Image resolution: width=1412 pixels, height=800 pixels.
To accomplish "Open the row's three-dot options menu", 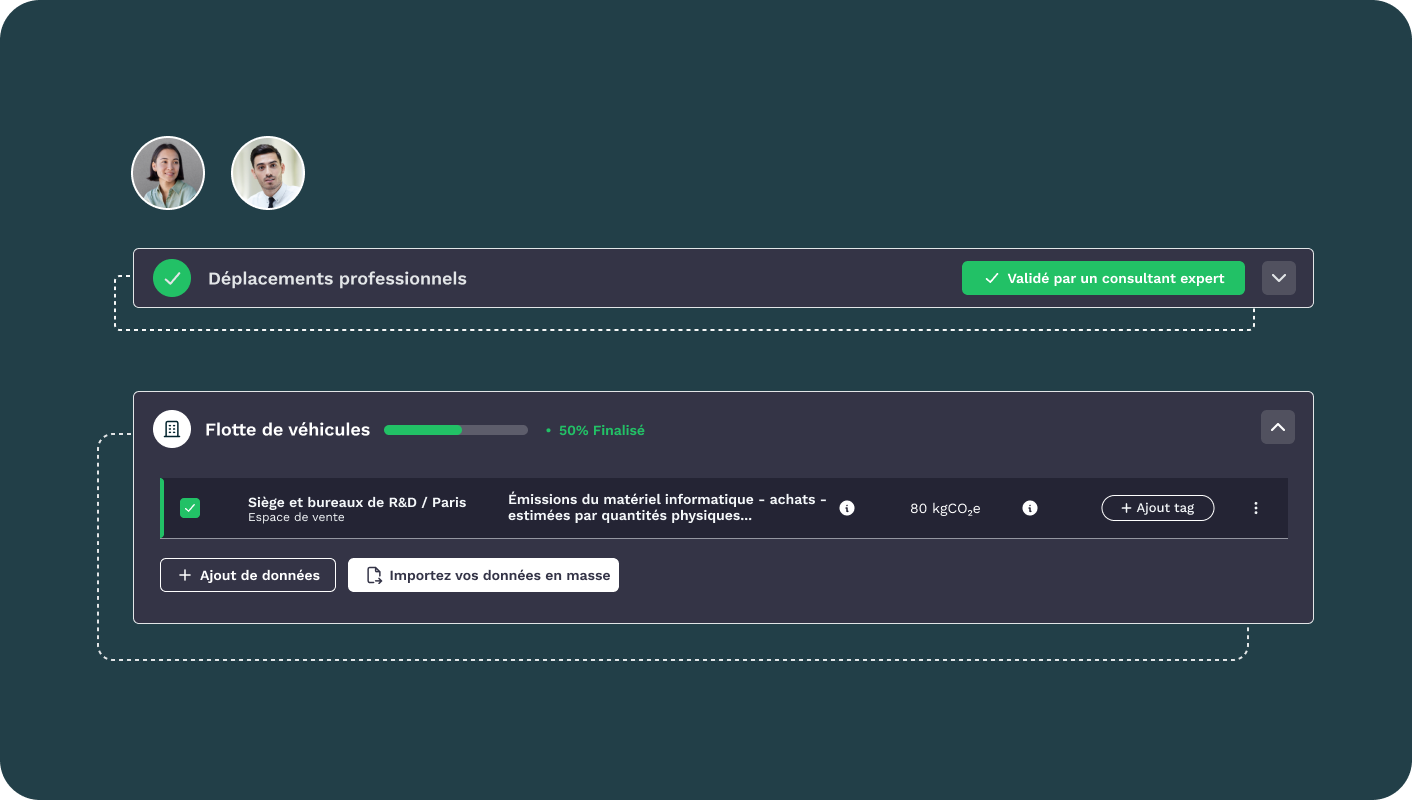I will click(1256, 508).
